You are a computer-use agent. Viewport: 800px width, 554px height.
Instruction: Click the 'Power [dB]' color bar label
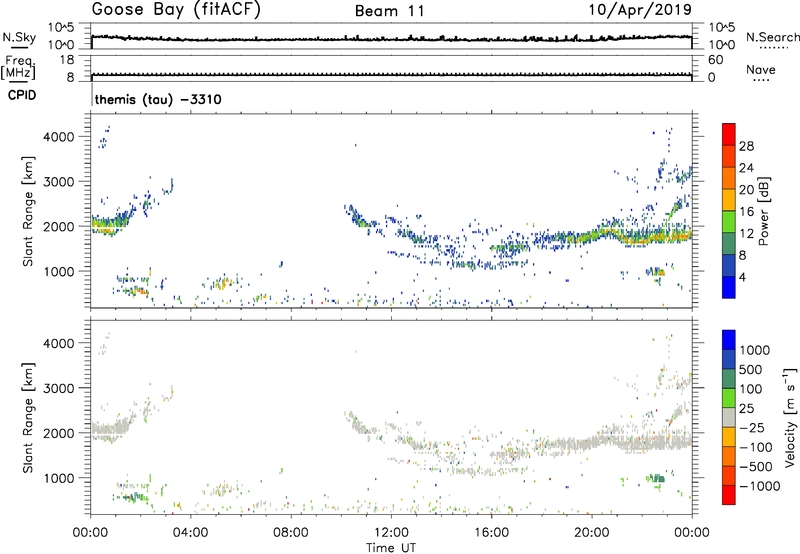[764, 211]
